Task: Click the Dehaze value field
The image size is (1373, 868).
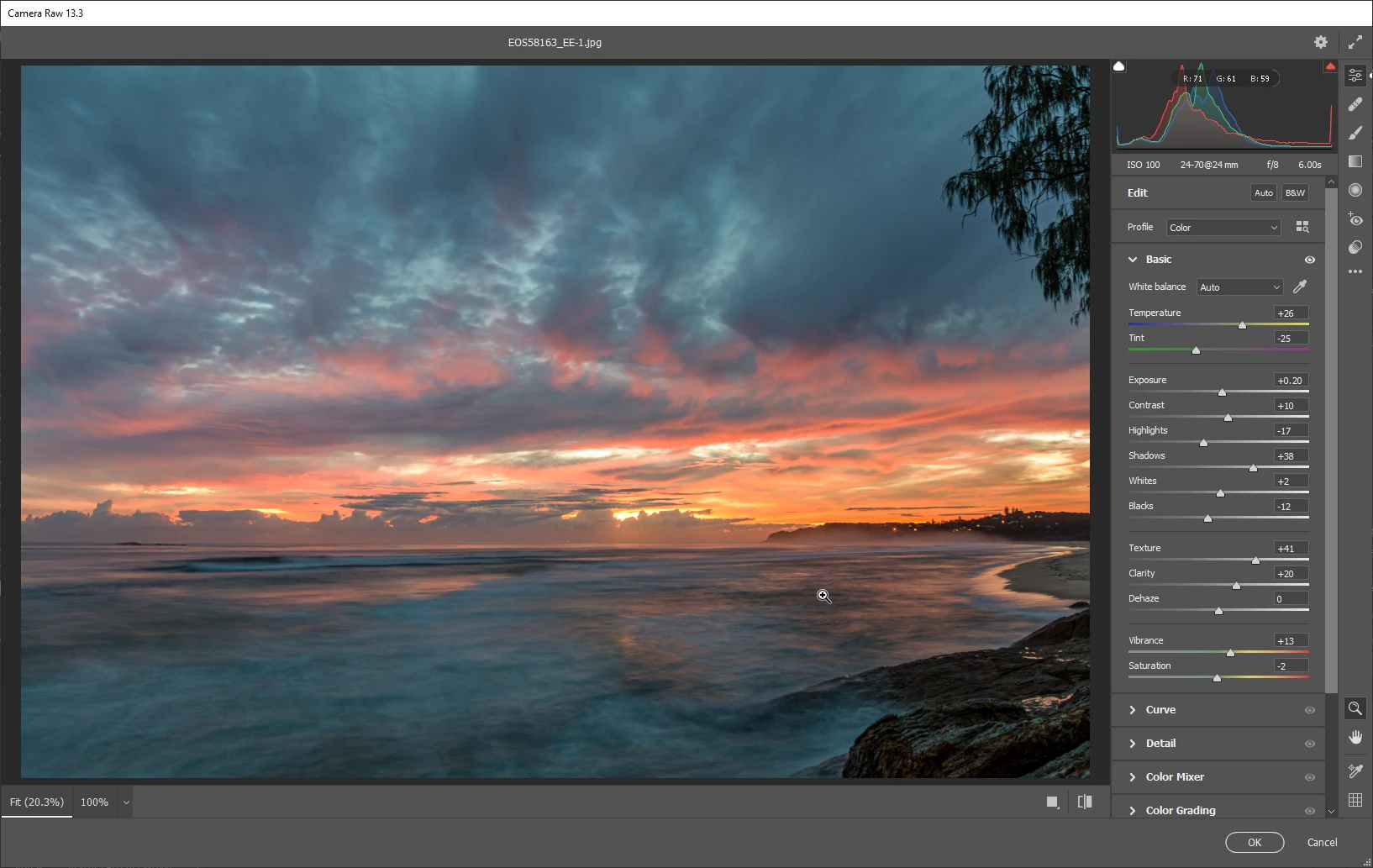Action: [x=1291, y=598]
